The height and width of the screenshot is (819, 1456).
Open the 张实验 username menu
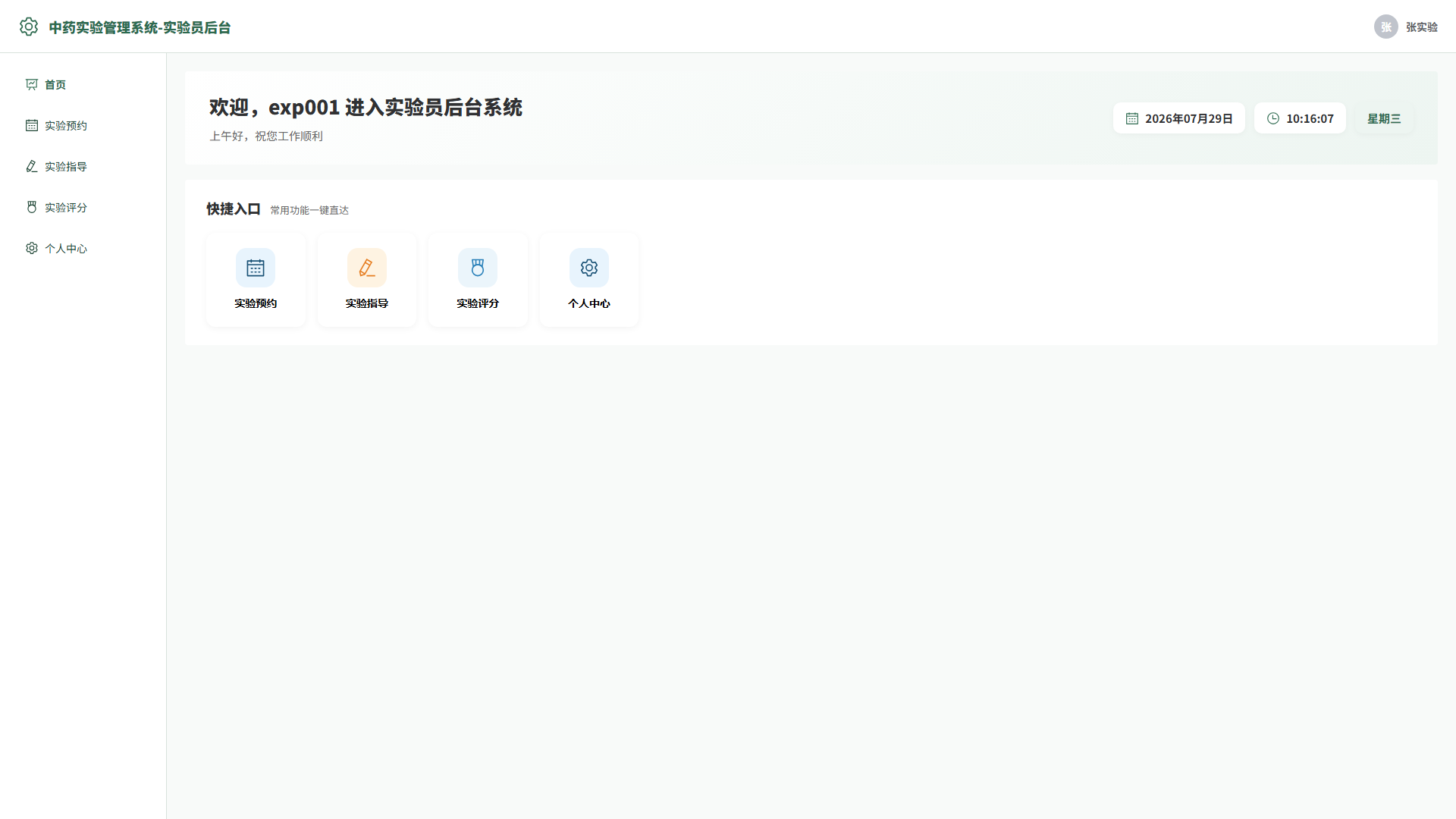click(x=1422, y=27)
